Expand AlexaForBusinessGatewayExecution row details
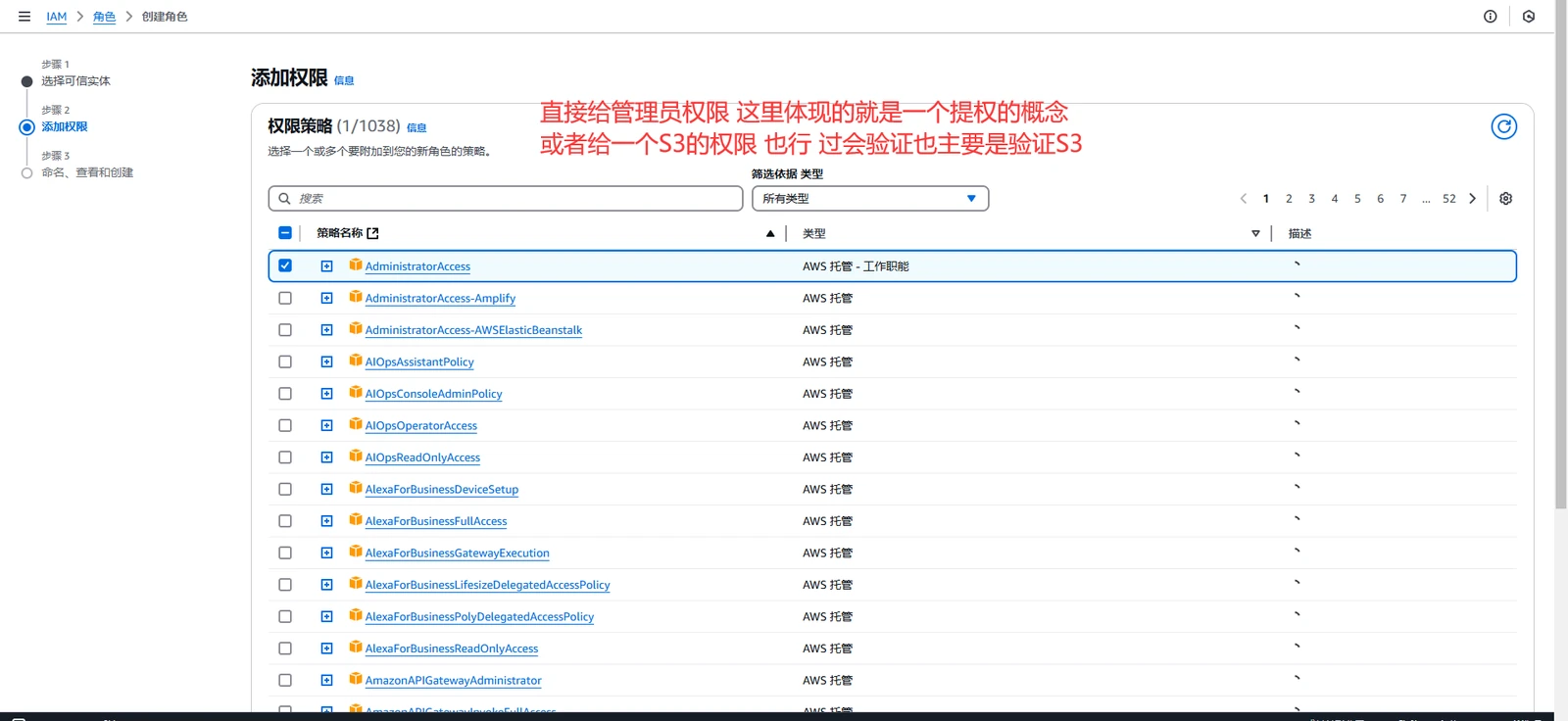The height and width of the screenshot is (721, 1568). coord(327,553)
